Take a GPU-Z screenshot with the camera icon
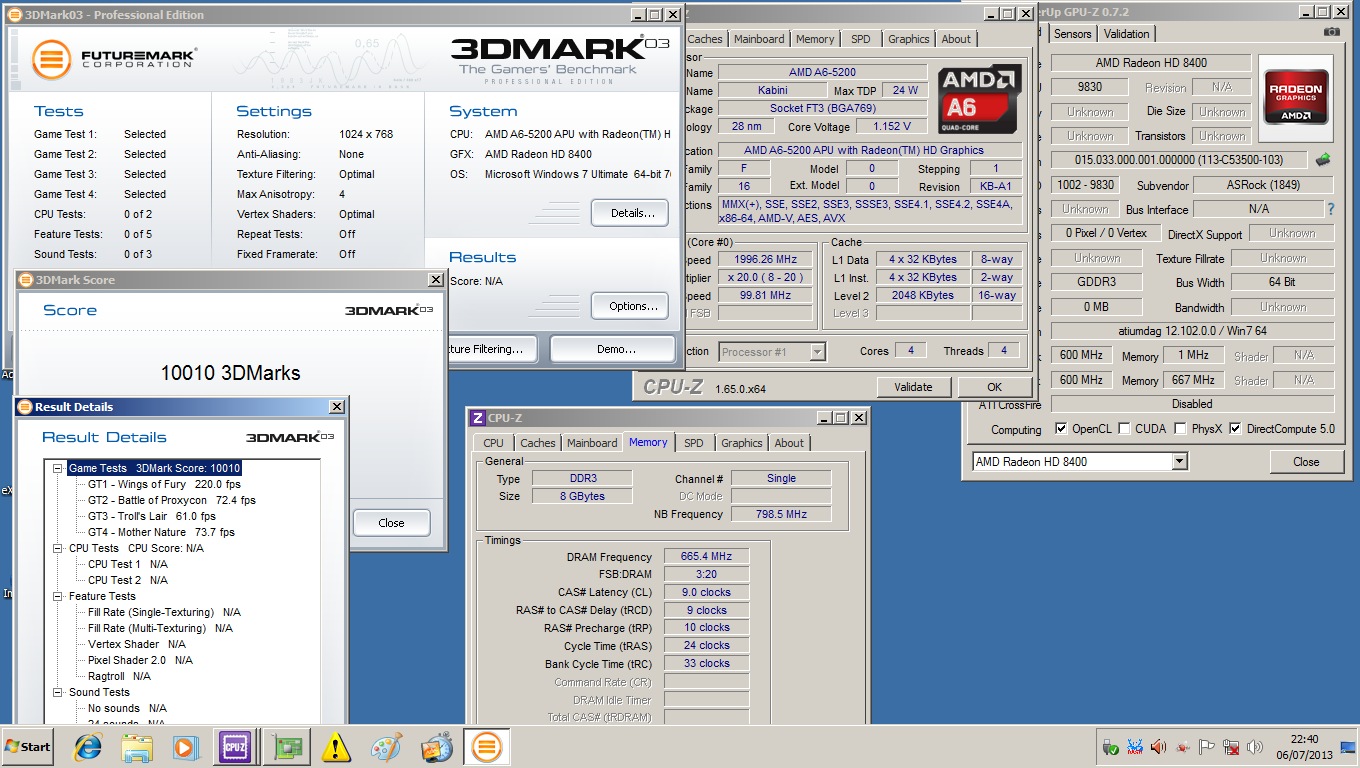Image resolution: width=1360 pixels, height=768 pixels. click(x=1331, y=32)
